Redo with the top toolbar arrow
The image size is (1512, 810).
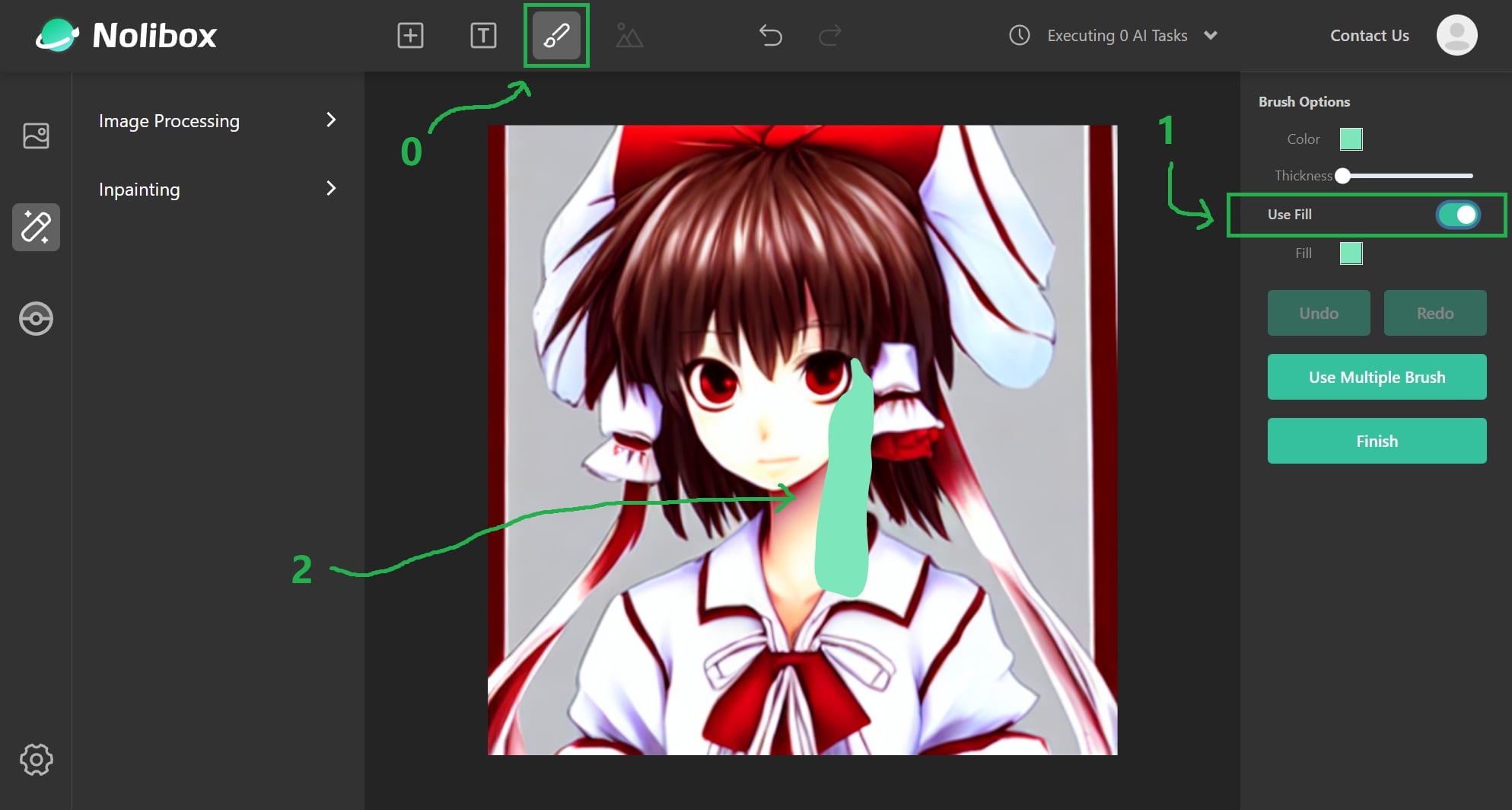(x=829, y=35)
